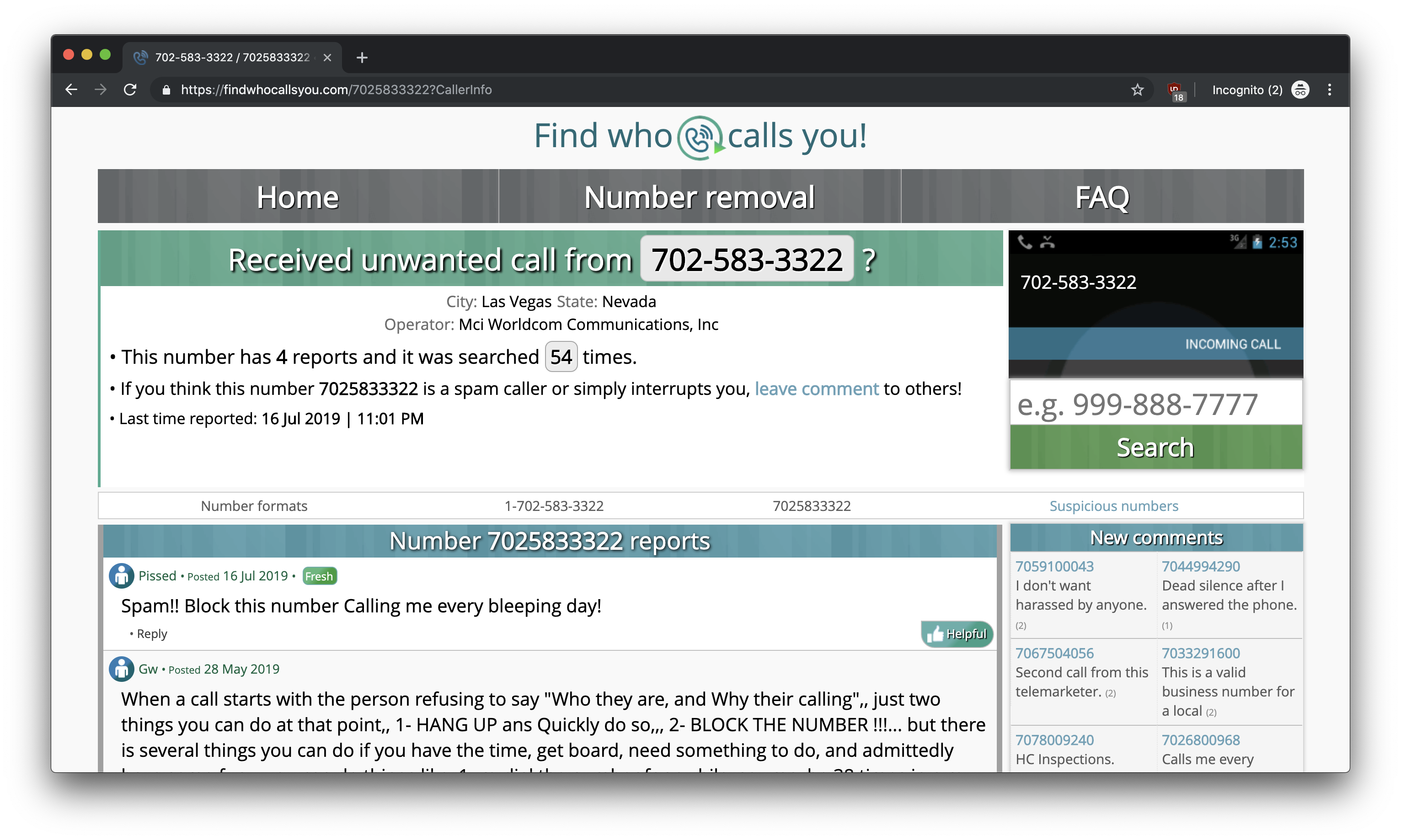Click the Incognito profile icon
The width and height of the screenshot is (1401, 840).
(x=1299, y=90)
